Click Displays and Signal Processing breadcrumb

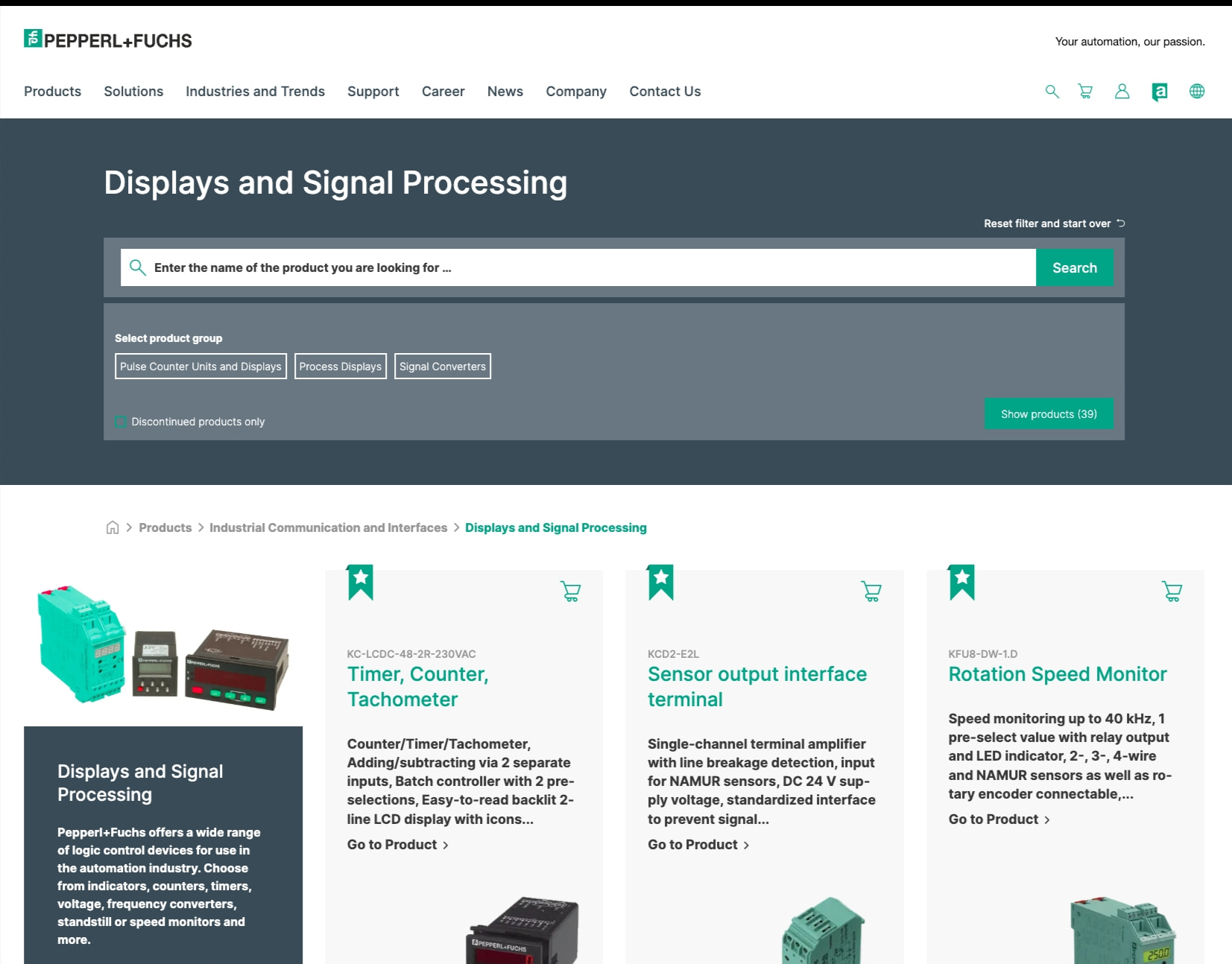point(556,527)
